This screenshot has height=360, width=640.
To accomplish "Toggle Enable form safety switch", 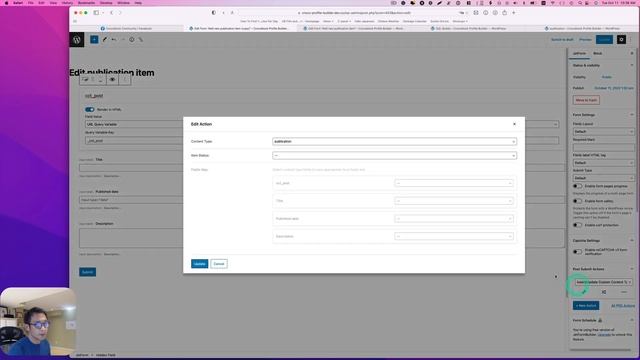I will tap(577, 201).
